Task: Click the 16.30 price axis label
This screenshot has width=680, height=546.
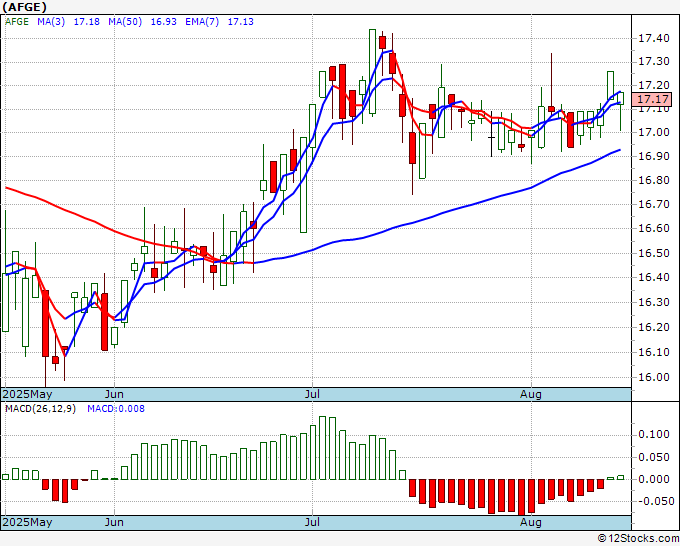Action: [x=654, y=302]
